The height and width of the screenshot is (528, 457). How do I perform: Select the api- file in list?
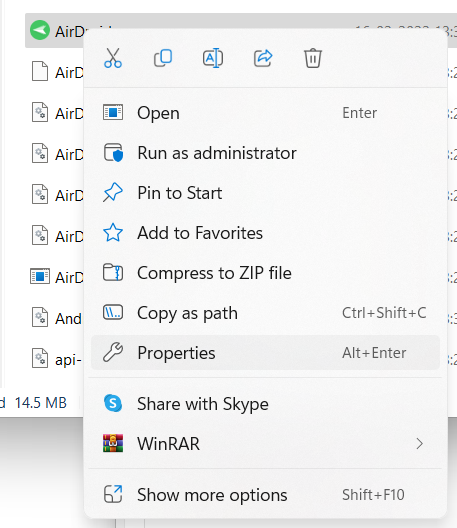coord(57,359)
